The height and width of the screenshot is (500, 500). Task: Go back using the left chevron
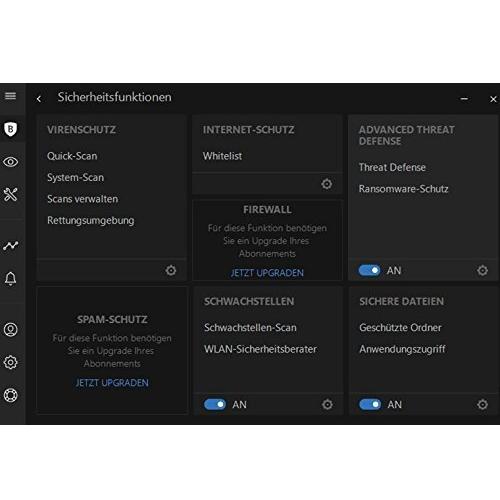pyautogui.click(x=39, y=99)
